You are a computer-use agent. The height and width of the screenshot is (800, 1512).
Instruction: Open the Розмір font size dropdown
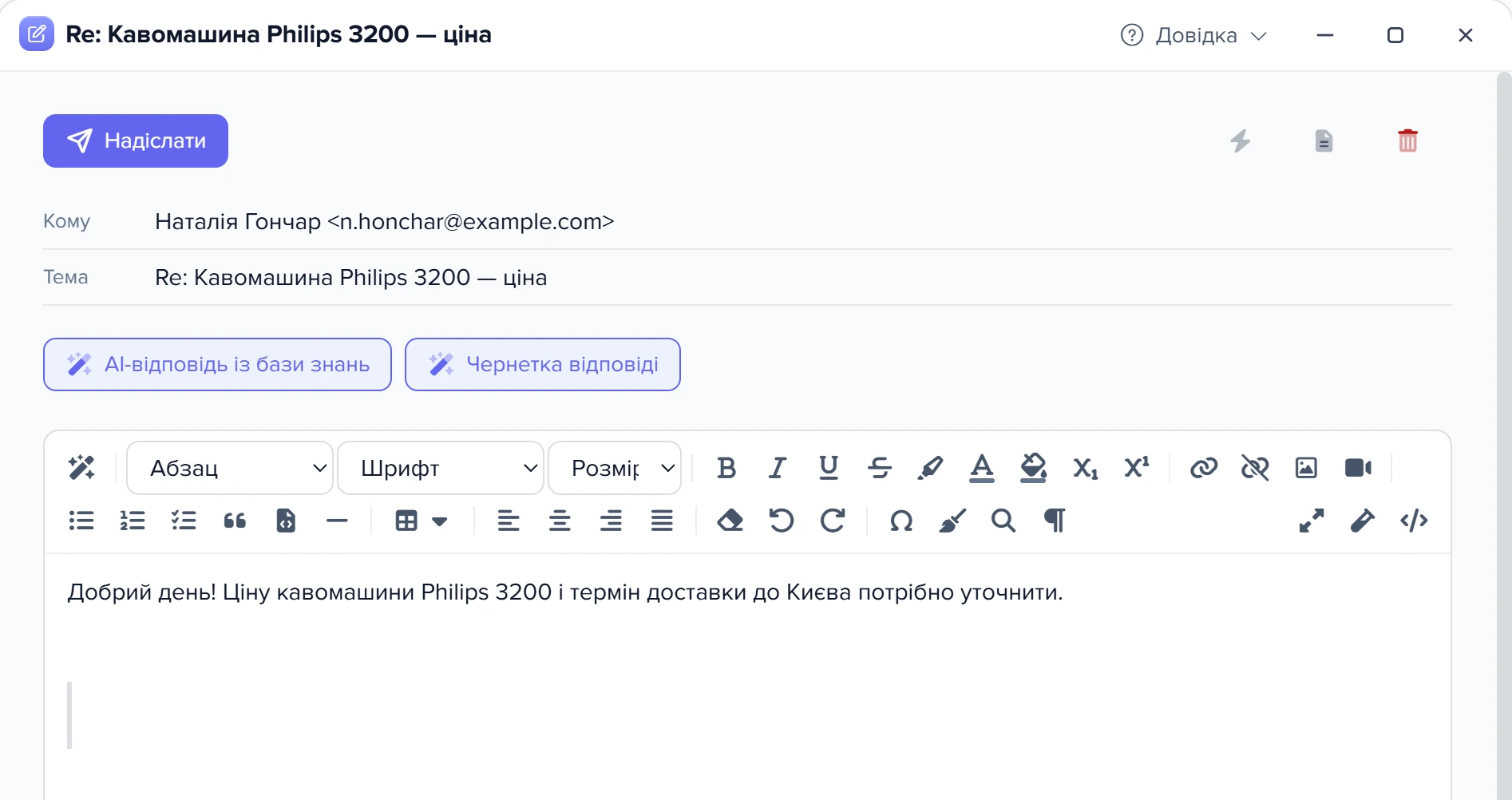click(x=615, y=468)
